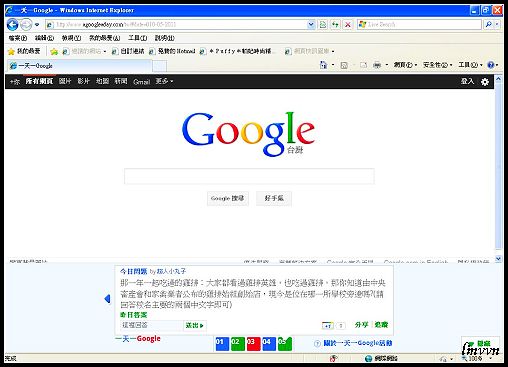This screenshot has height=367, width=508.
Task: Print the page with printer icon
Action: pos(377,65)
